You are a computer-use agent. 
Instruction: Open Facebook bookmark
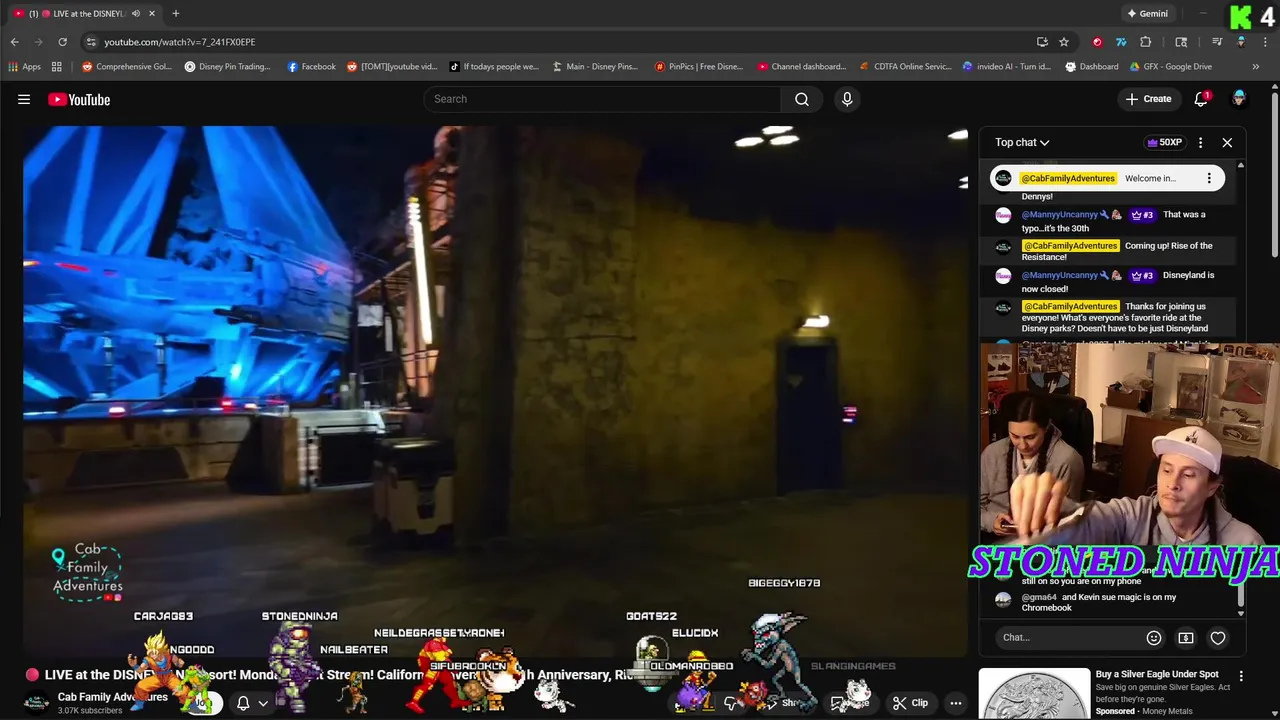point(312,67)
